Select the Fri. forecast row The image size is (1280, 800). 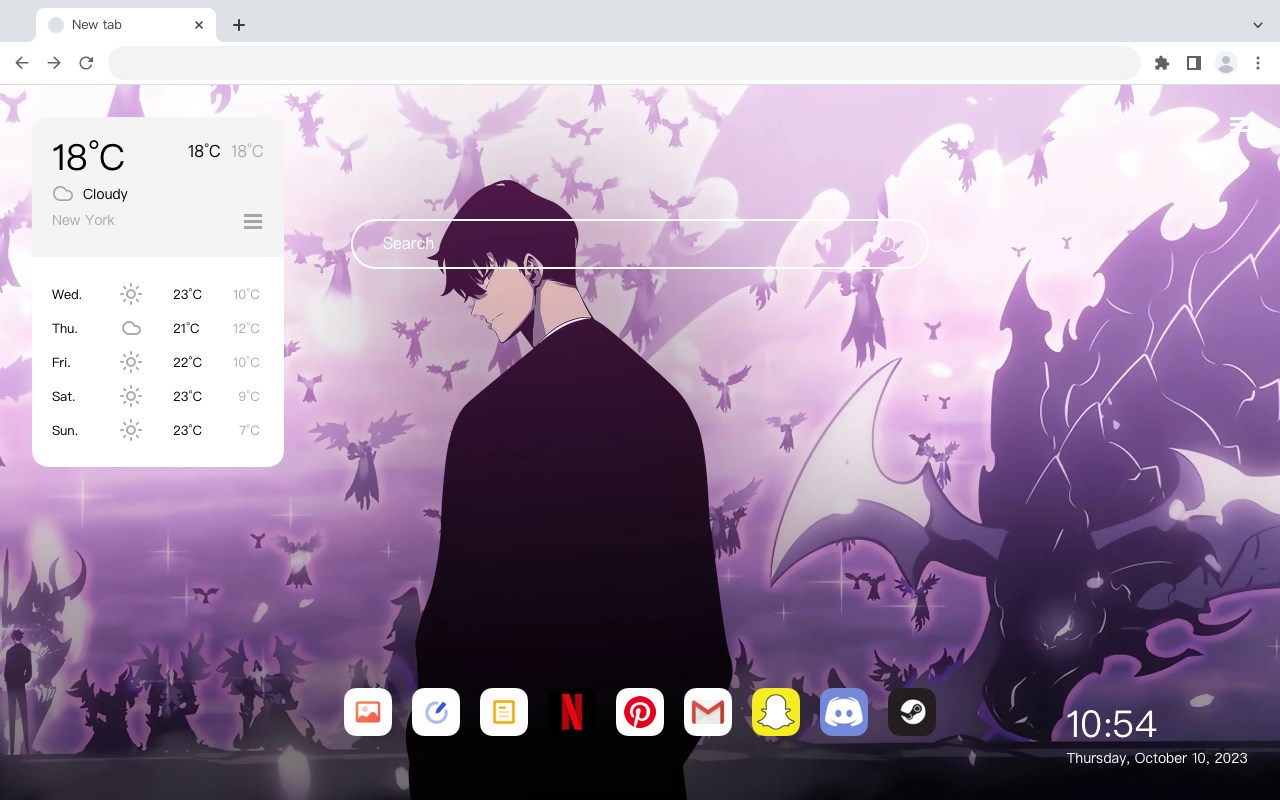point(158,362)
